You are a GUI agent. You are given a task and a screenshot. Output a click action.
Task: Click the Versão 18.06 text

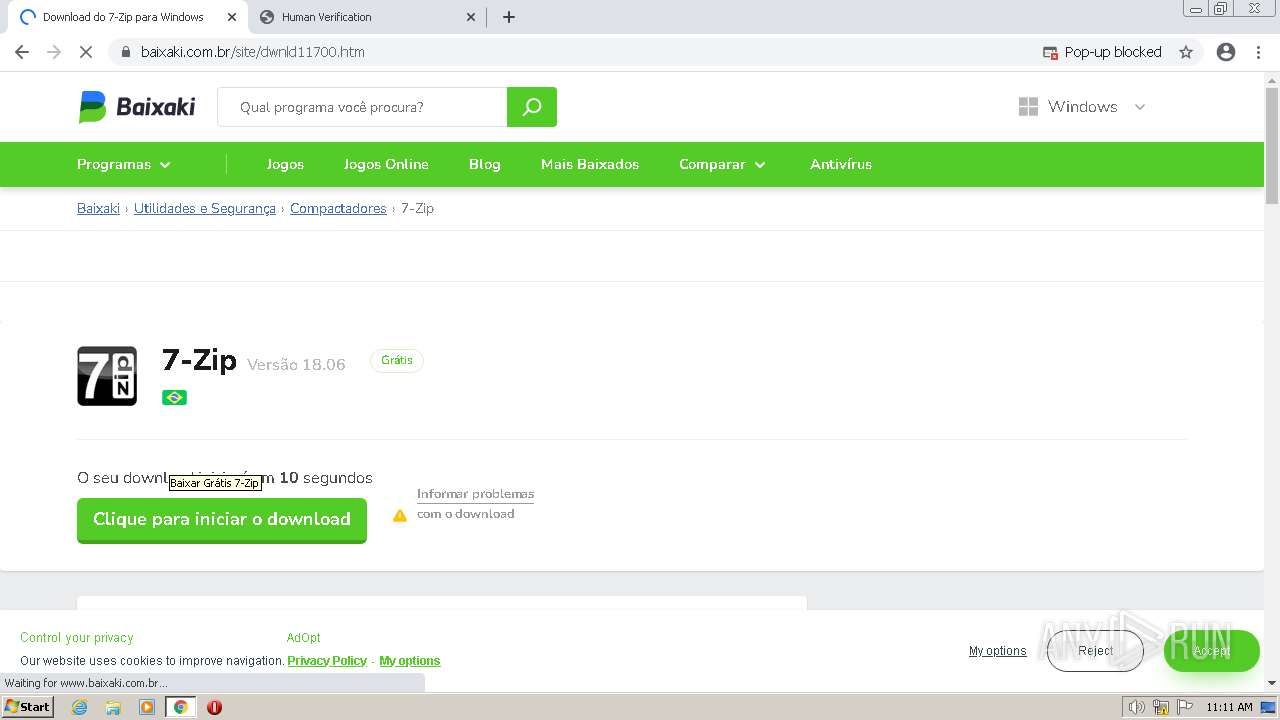296,365
